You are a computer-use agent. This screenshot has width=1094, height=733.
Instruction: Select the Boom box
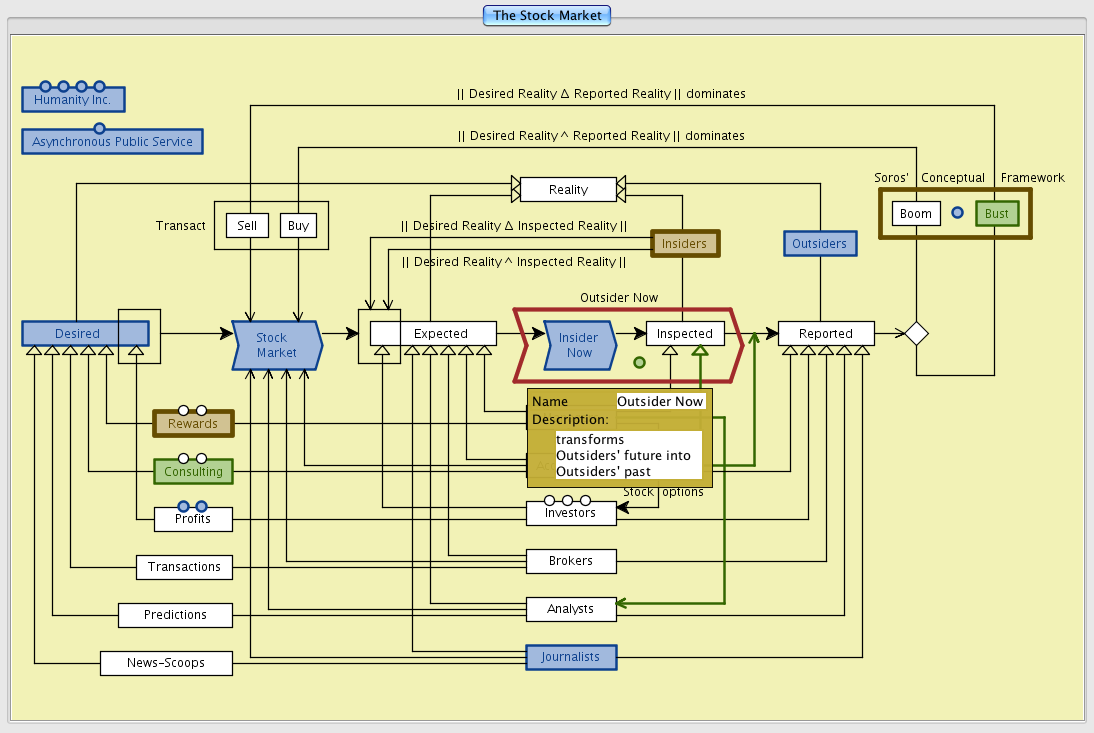[915, 214]
